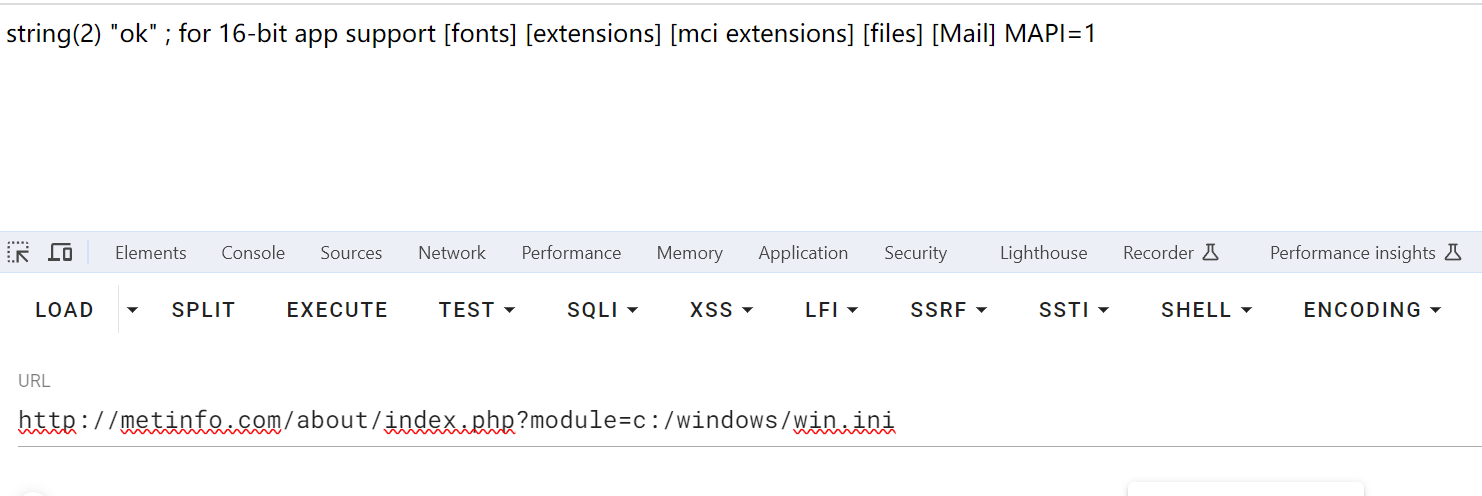Screen dimensions: 1482x496
Task: Switch to the Console tab
Action: coord(253,253)
